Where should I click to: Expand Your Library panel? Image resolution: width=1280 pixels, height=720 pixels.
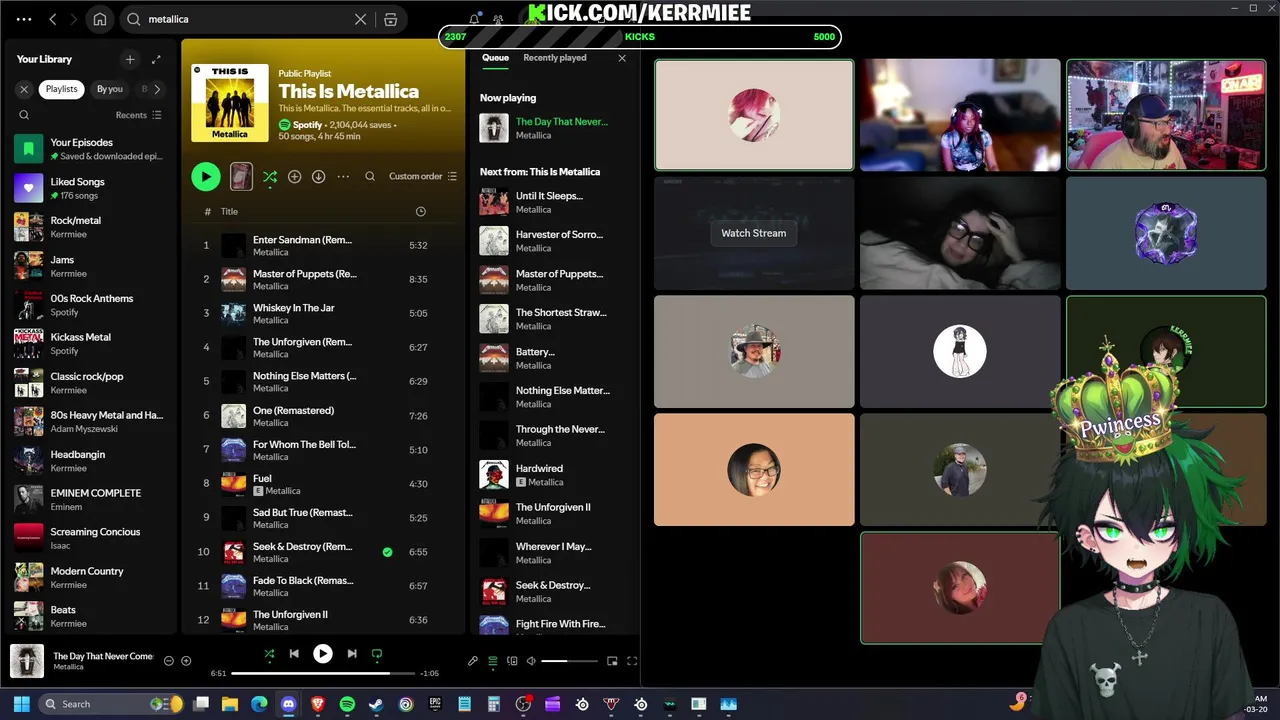click(156, 59)
